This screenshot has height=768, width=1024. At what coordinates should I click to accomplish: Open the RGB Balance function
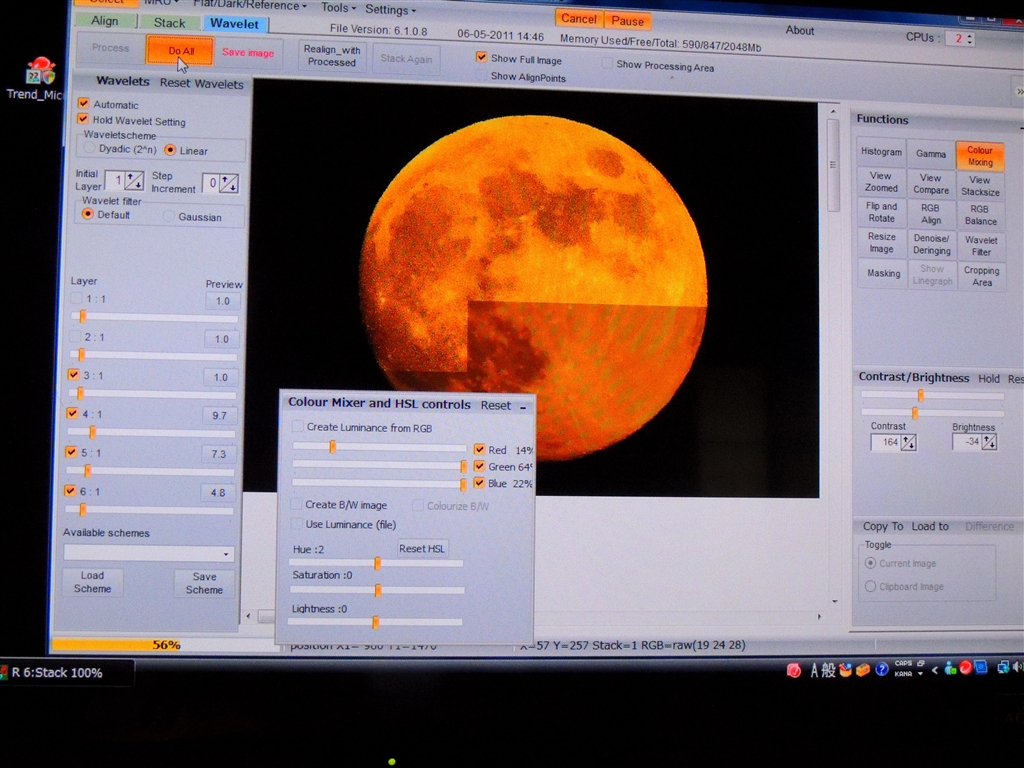coord(980,214)
